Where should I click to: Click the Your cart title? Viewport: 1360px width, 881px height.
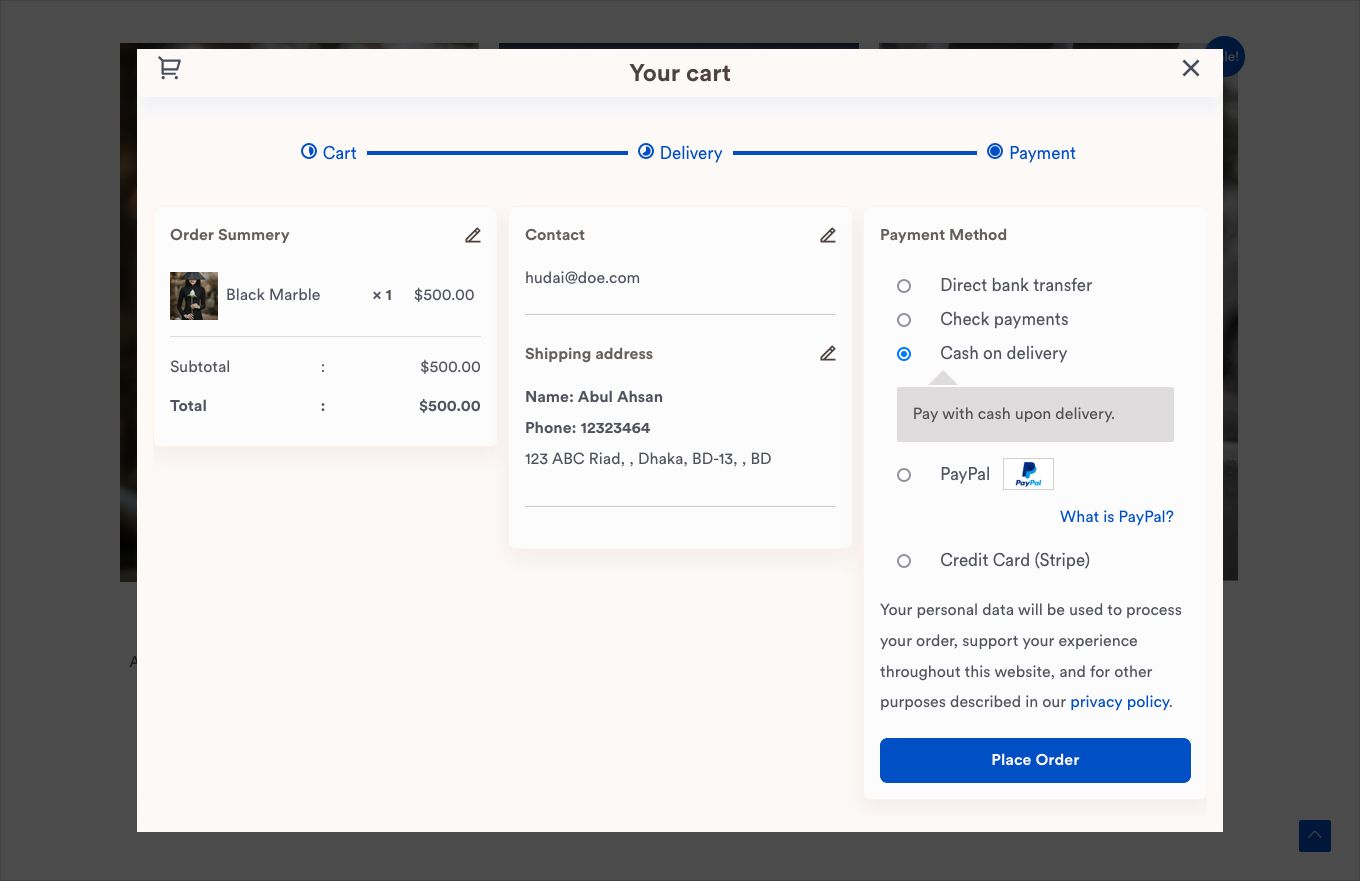pos(680,73)
